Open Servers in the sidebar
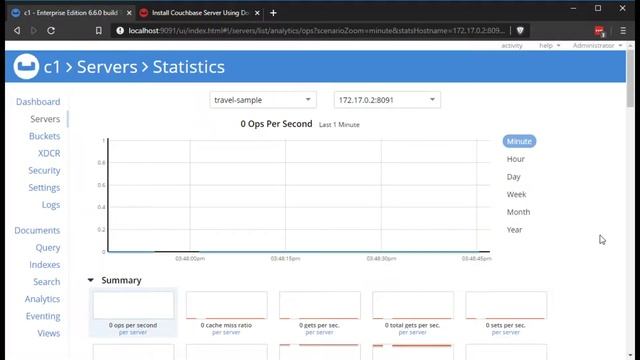Viewport: 640px width, 360px height. [45, 119]
